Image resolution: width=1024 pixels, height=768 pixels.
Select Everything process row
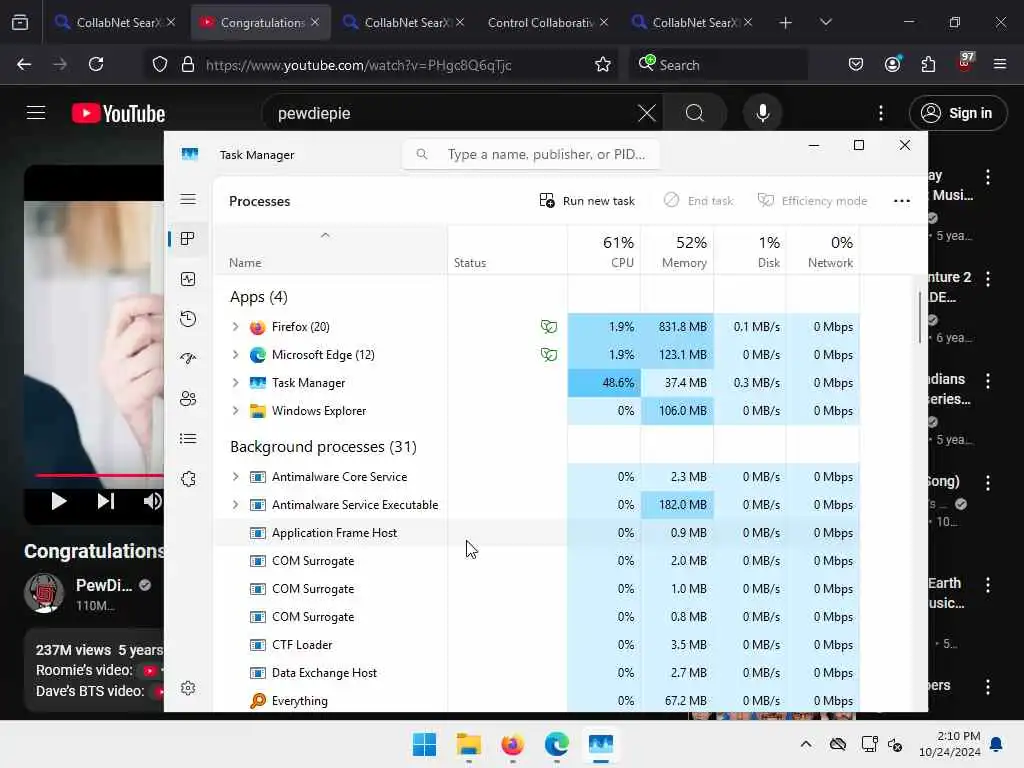point(536,701)
